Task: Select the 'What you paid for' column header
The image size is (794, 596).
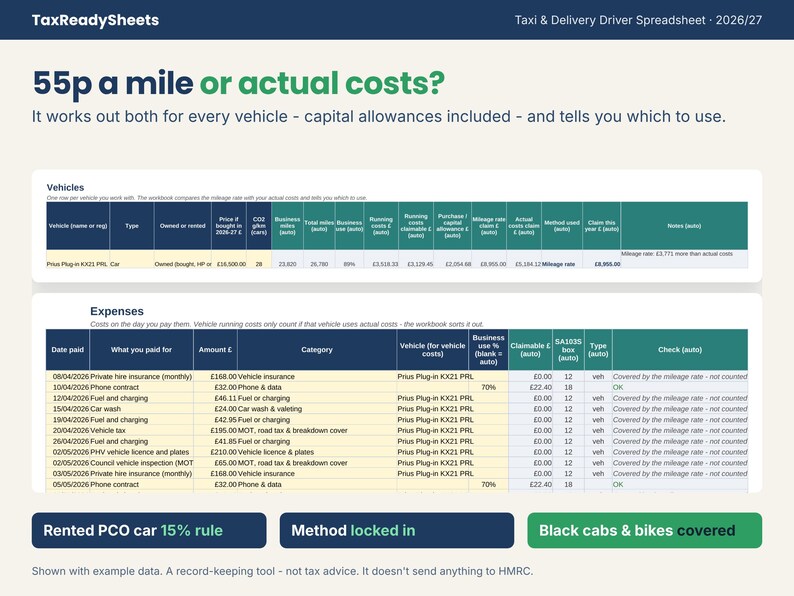Action: tap(141, 349)
